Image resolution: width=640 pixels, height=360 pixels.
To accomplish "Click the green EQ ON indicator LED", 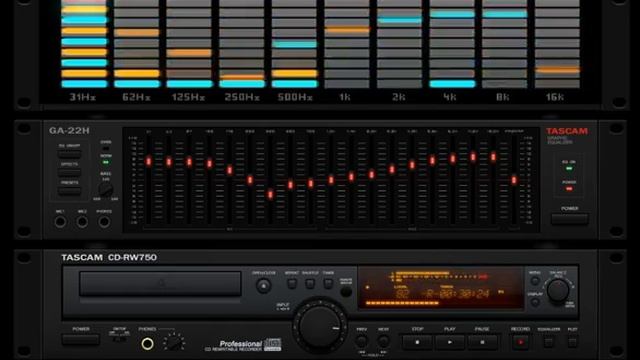I will click(569, 168).
